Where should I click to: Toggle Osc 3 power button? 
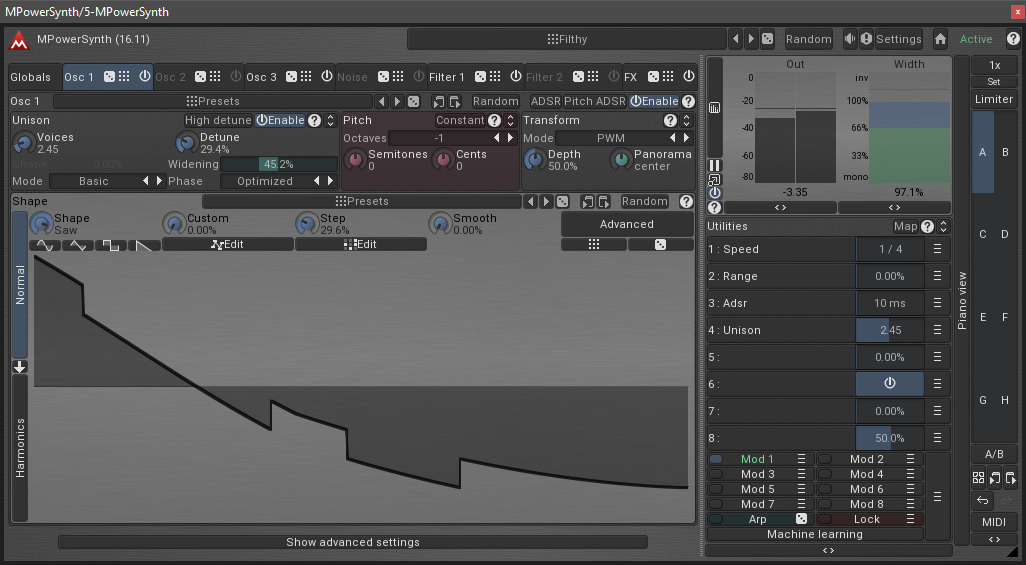[327, 76]
